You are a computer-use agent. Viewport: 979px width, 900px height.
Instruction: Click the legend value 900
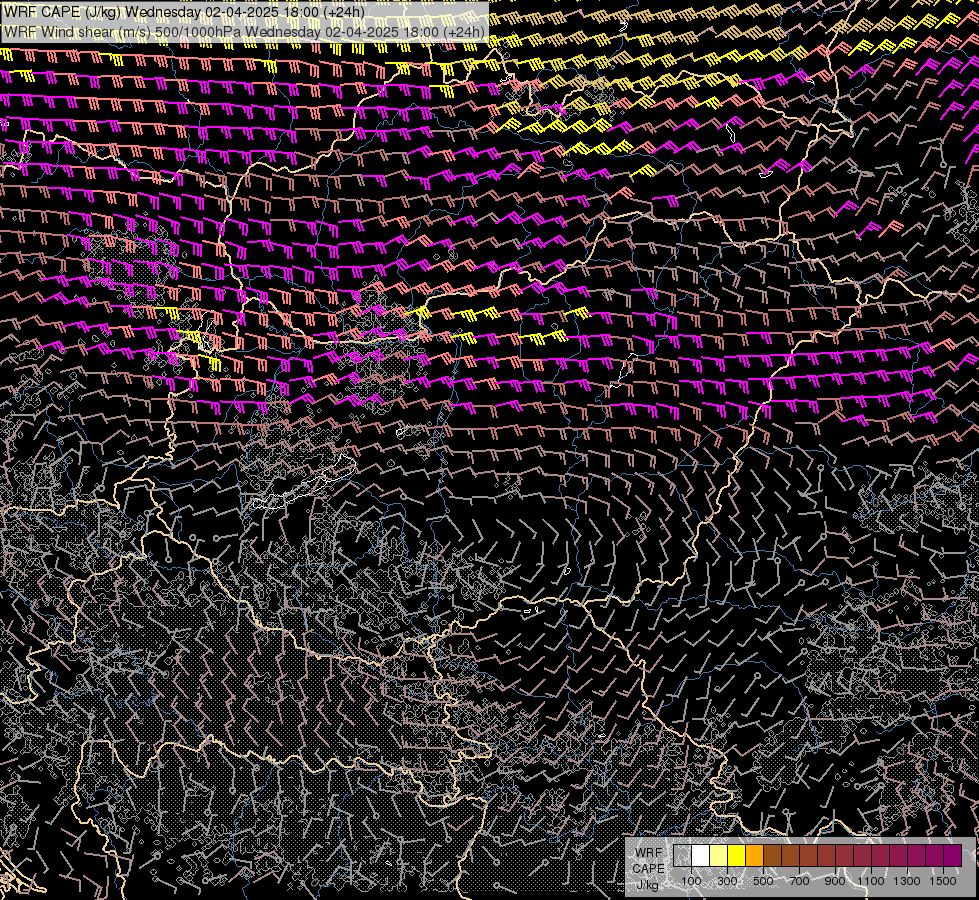835,881
